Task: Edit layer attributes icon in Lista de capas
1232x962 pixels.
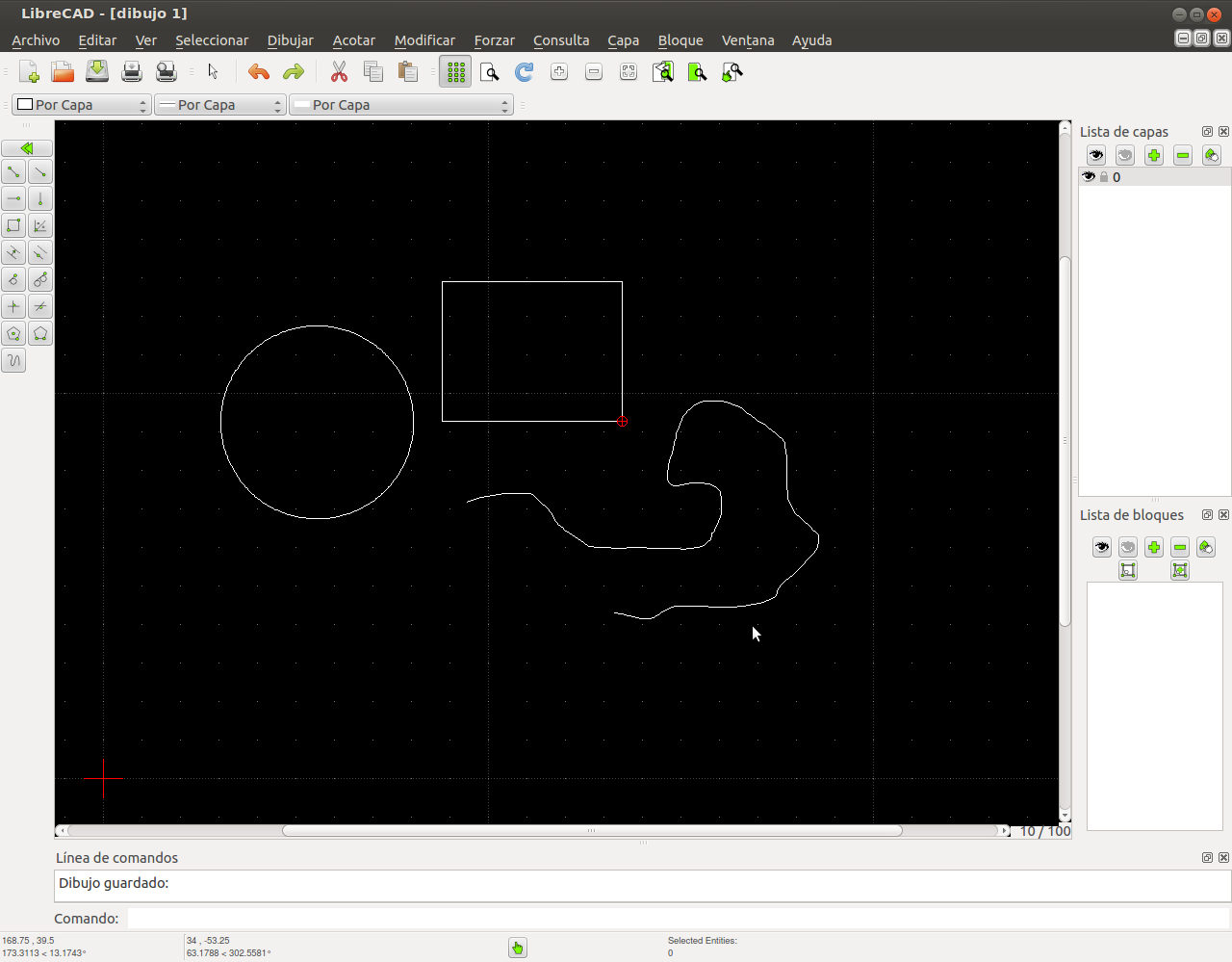Action: [x=1212, y=155]
